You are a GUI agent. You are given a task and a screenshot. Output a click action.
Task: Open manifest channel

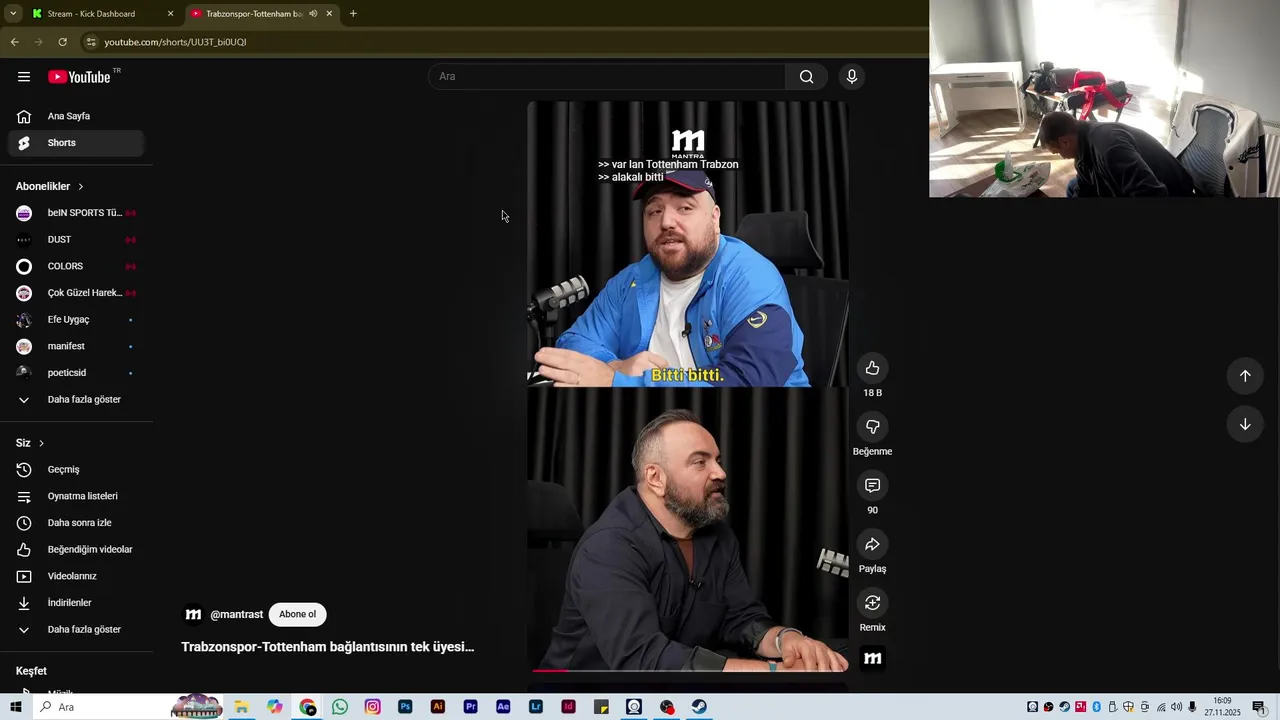pyautogui.click(x=76, y=346)
